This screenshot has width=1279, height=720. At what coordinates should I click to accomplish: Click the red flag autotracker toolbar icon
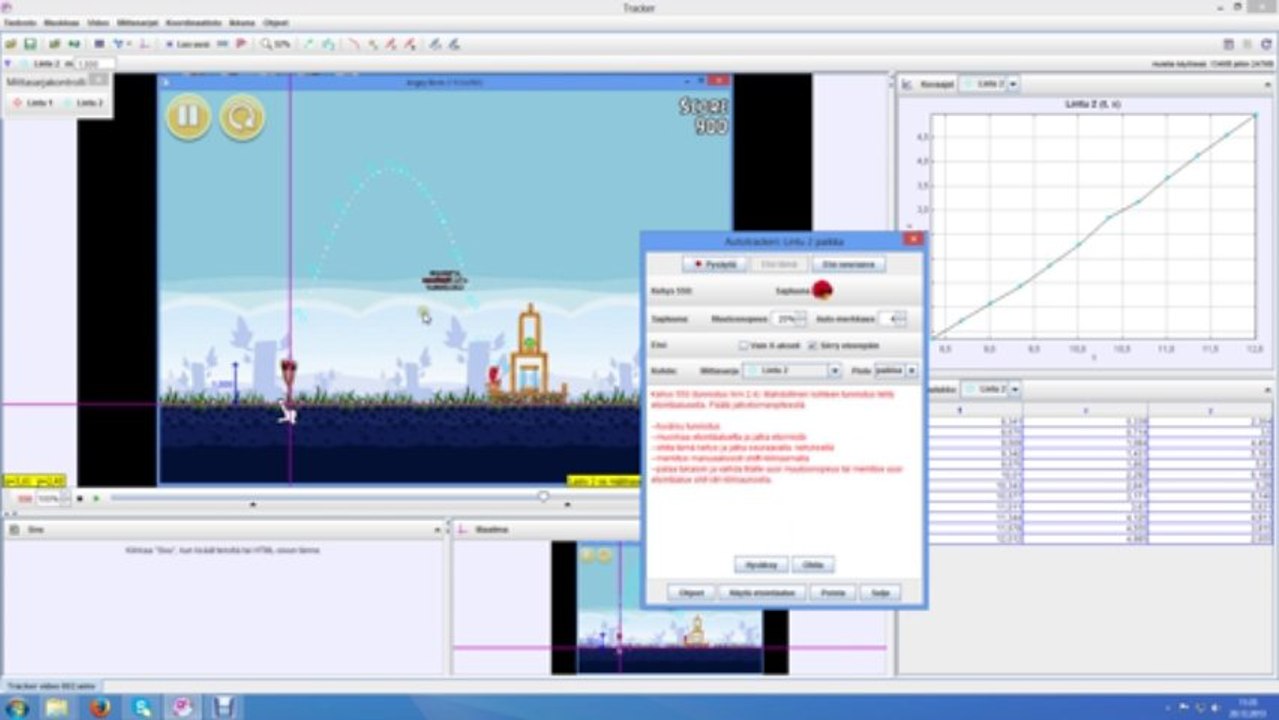(241, 44)
